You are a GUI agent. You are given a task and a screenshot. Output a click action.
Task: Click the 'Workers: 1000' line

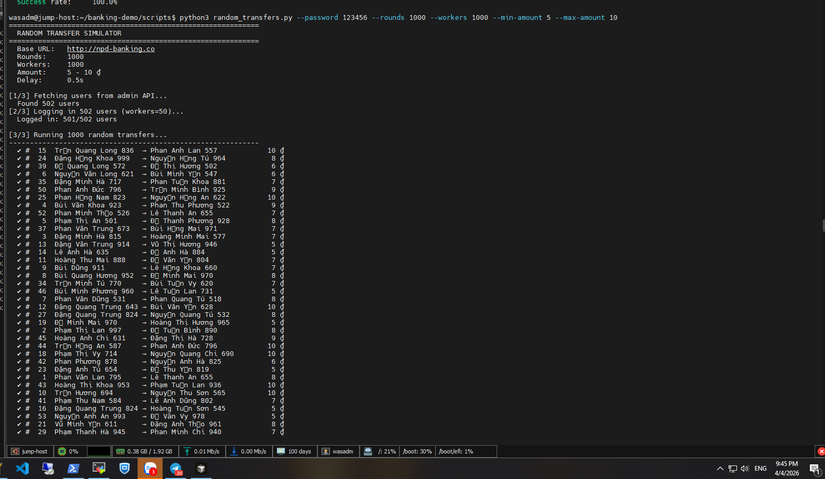(50, 64)
